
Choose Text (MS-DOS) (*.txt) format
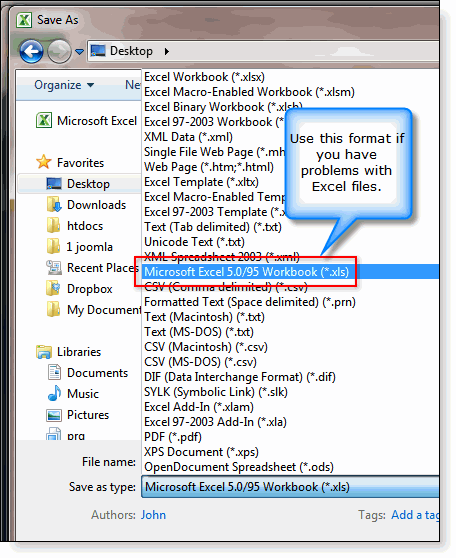click(199, 332)
